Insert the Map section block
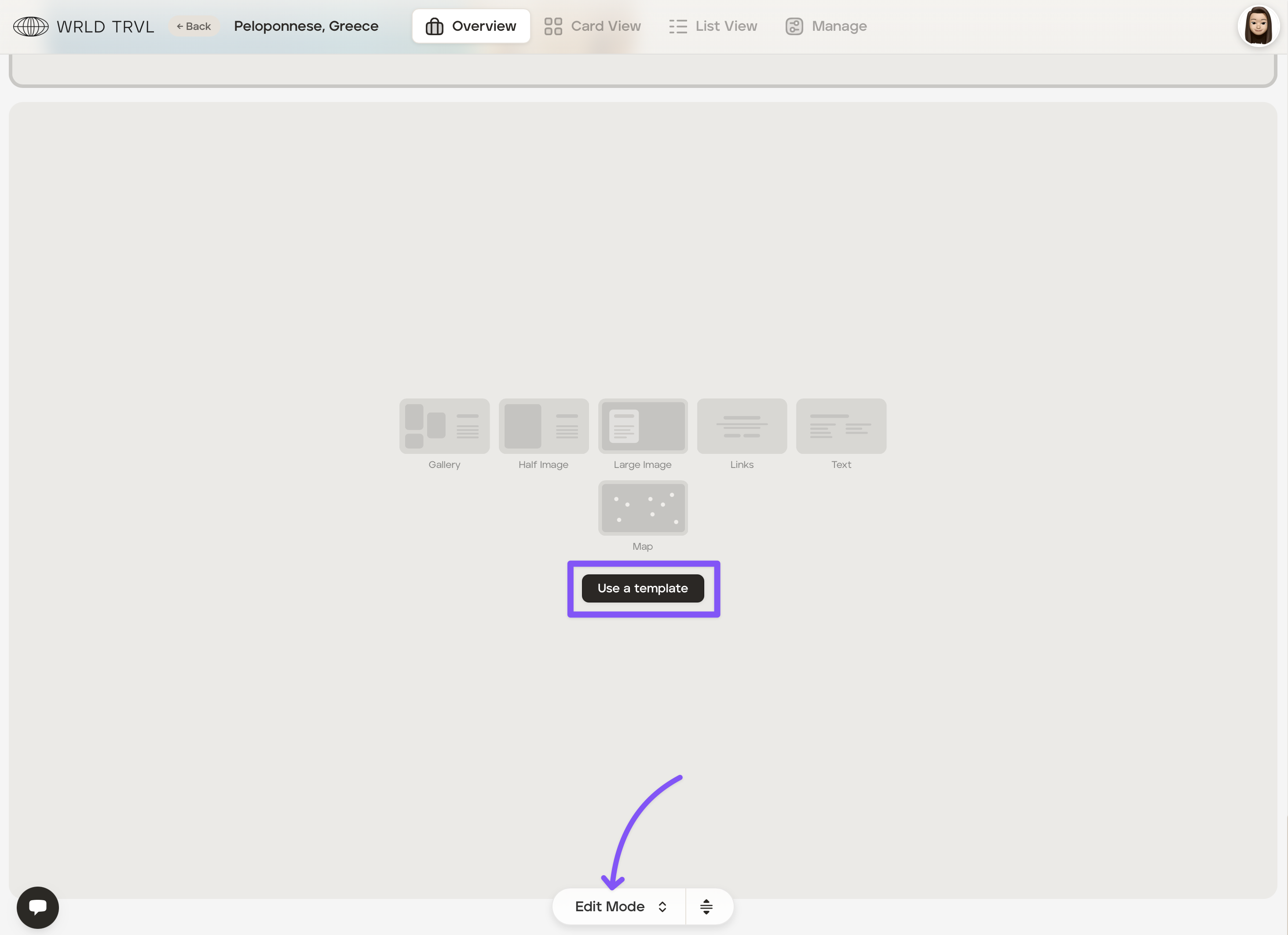This screenshot has width=1288, height=935. pyautogui.click(x=642, y=508)
